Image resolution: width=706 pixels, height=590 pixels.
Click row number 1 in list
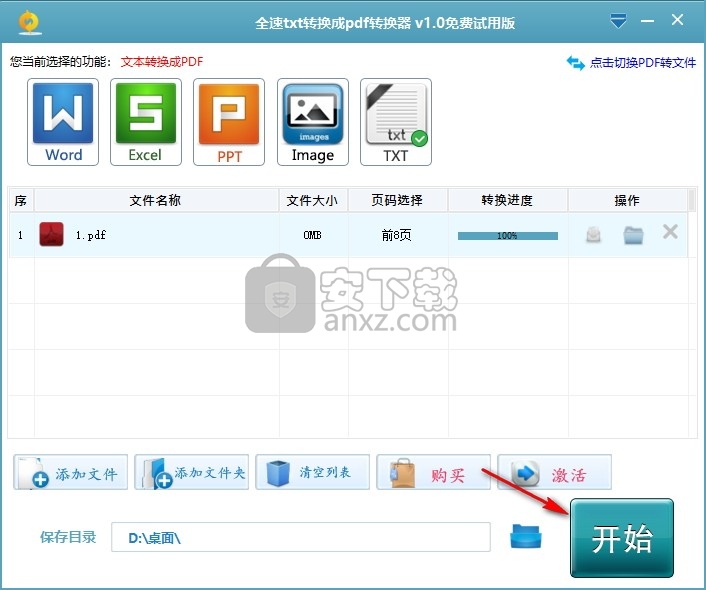pyautogui.click(x=20, y=235)
